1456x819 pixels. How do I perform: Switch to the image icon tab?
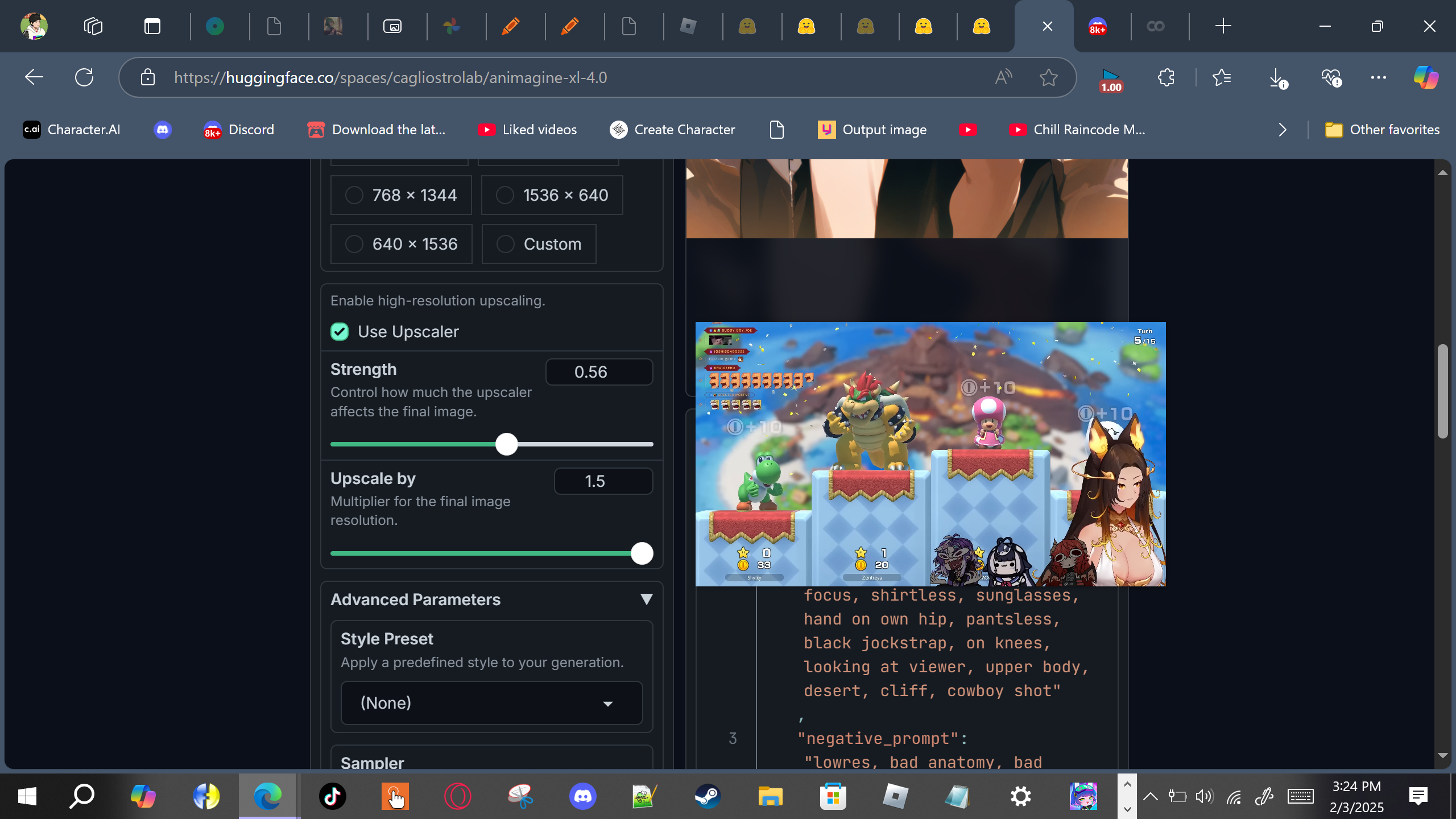coord(392,26)
